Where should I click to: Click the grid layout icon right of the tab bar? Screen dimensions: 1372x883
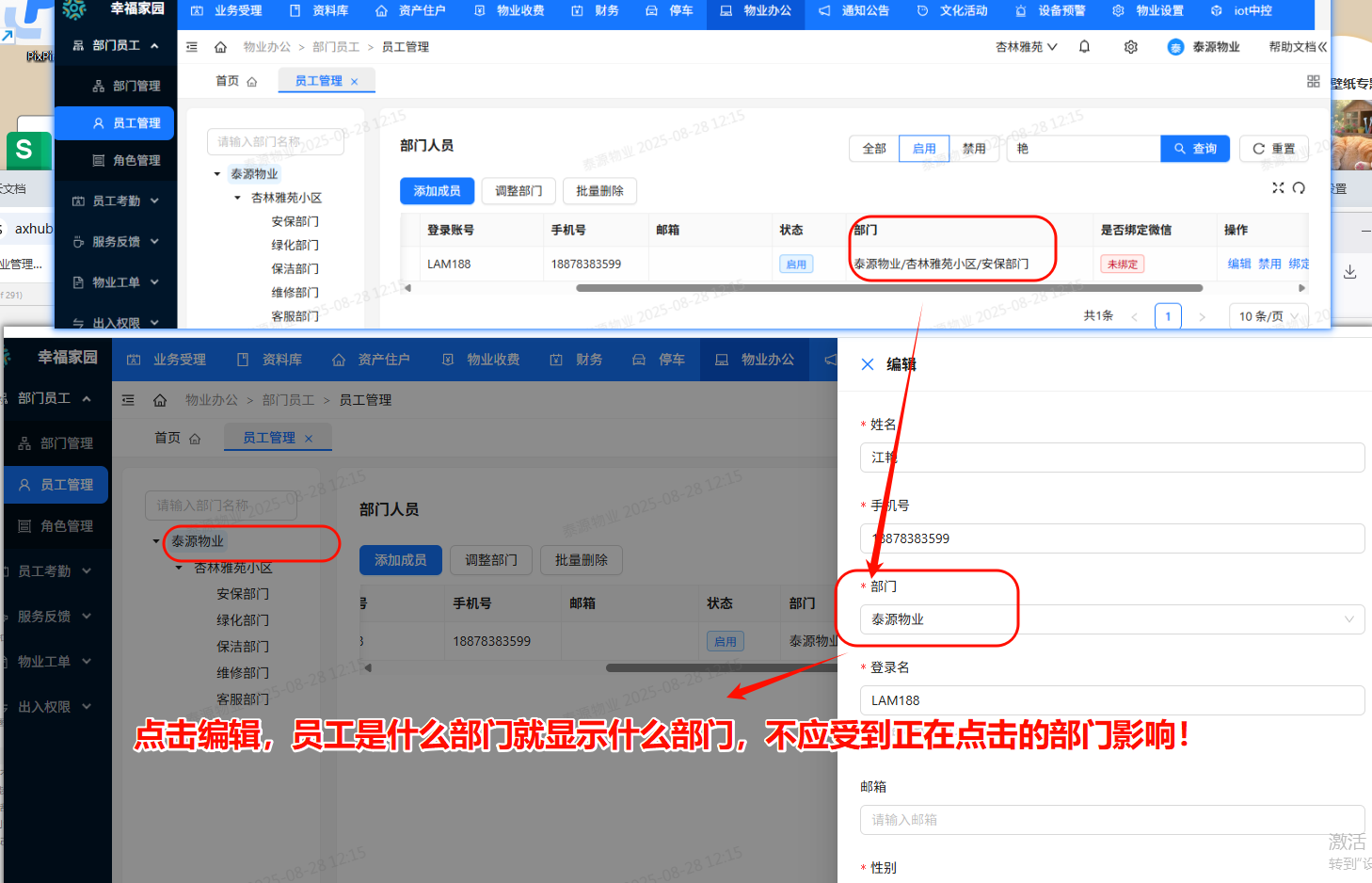1313,81
